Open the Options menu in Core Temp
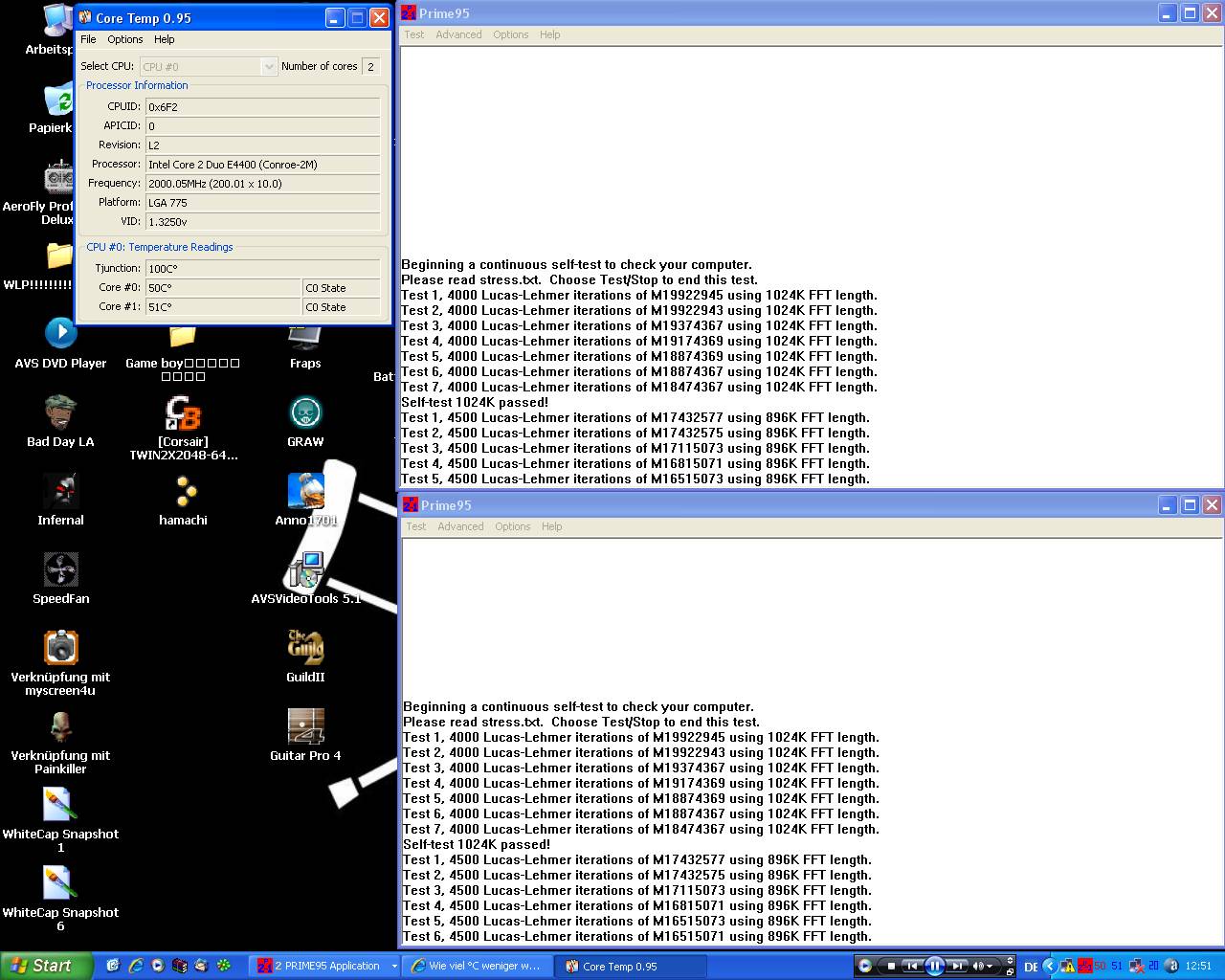Screen dimensions: 1225x980 [x=124, y=39]
